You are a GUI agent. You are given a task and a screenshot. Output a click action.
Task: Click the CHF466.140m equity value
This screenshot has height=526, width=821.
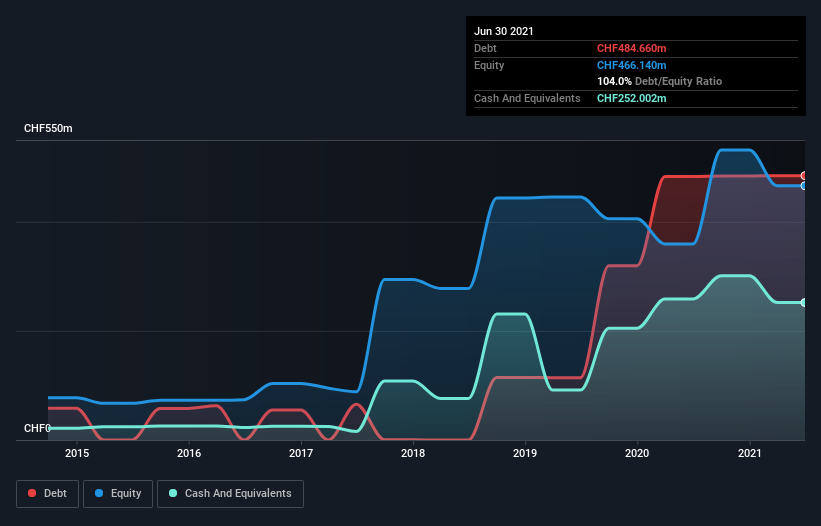[631, 65]
